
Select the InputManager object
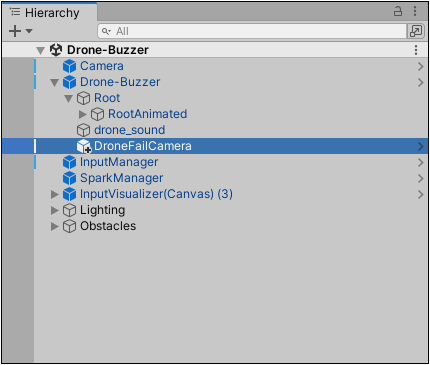pos(118,162)
